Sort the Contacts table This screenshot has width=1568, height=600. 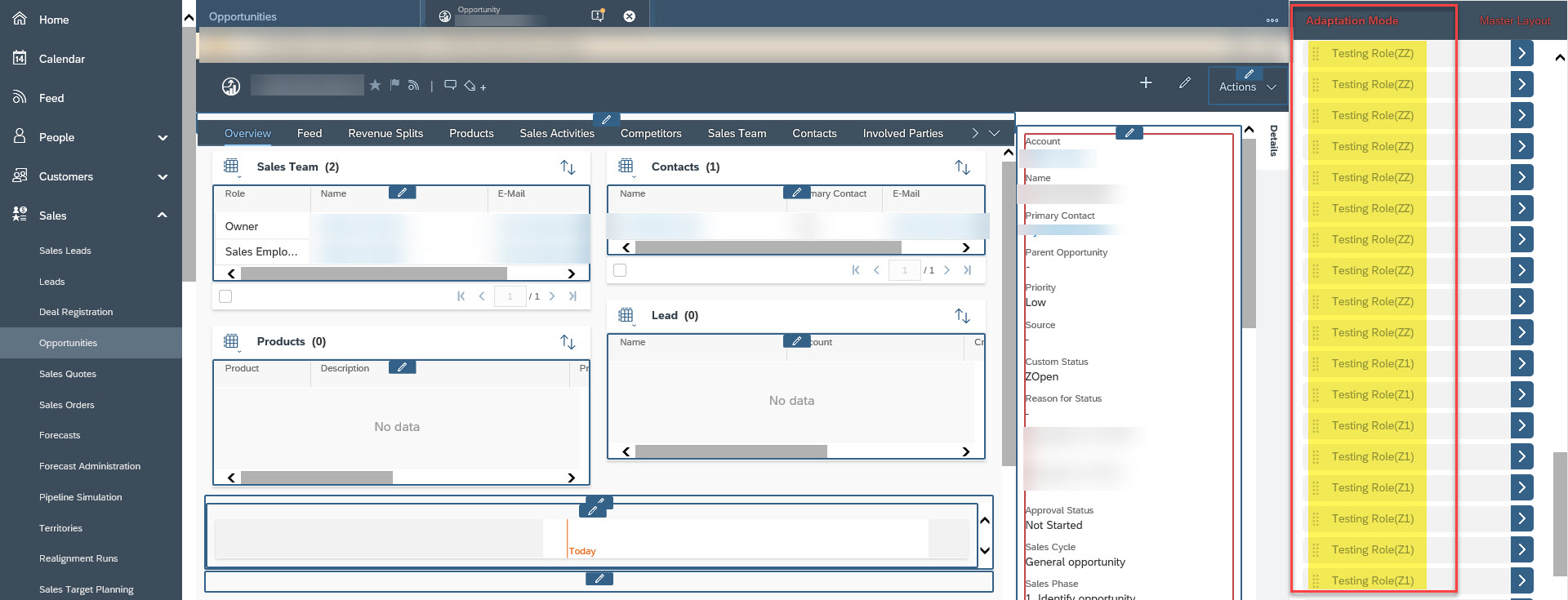[962, 167]
